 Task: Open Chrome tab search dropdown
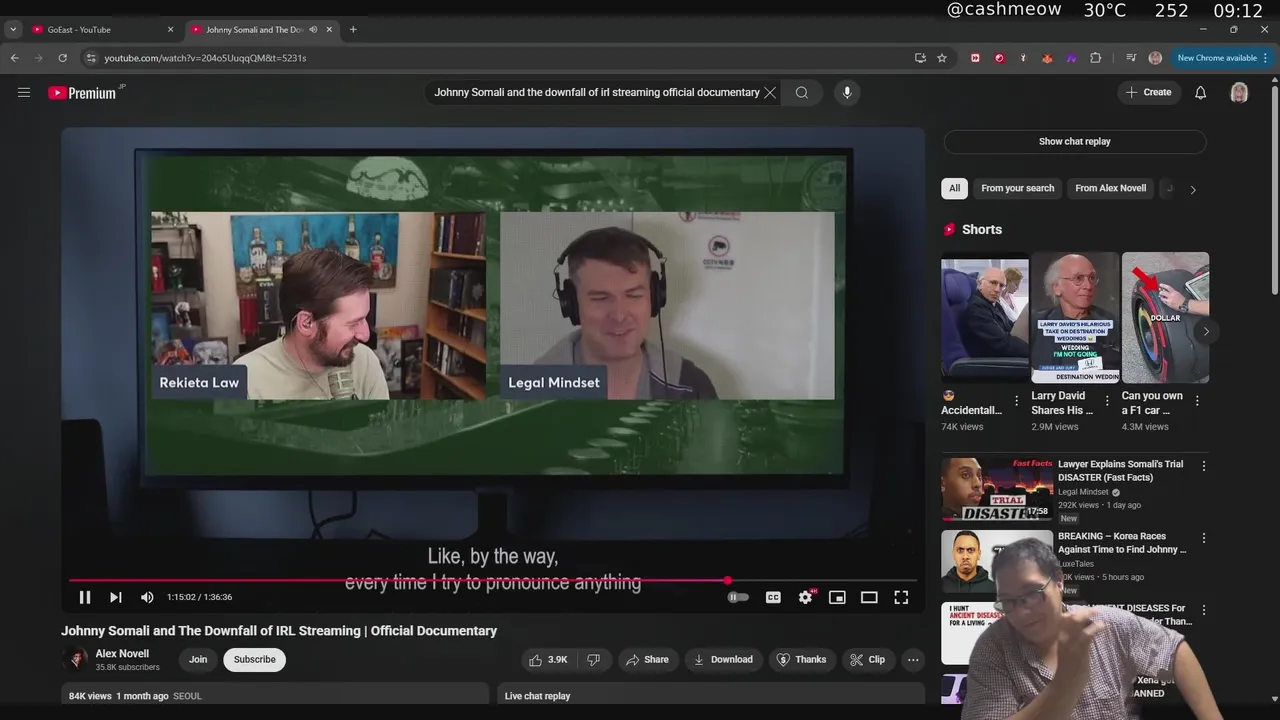13,30
